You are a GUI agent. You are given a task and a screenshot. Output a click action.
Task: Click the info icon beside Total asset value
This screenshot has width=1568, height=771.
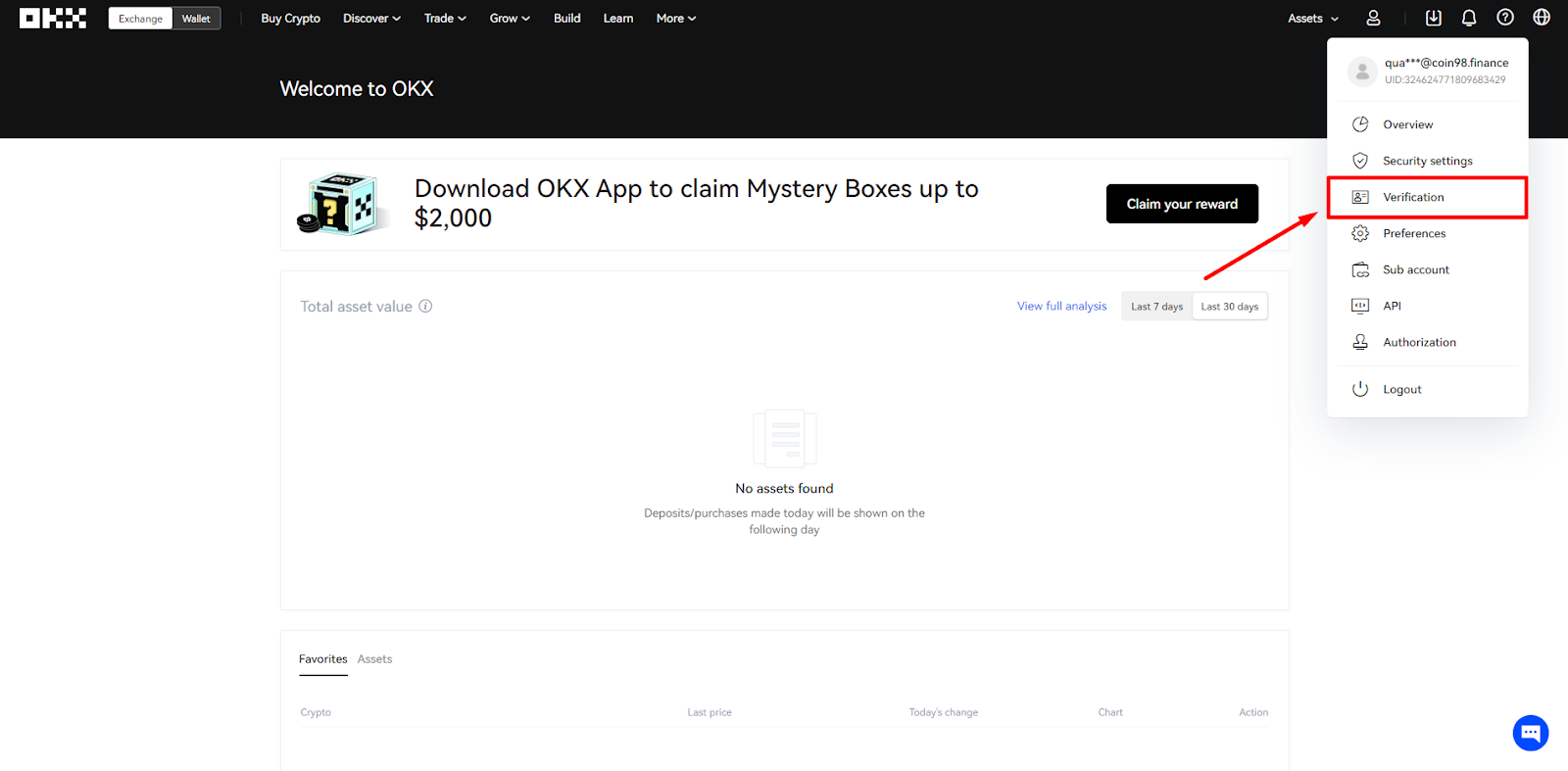click(425, 306)
